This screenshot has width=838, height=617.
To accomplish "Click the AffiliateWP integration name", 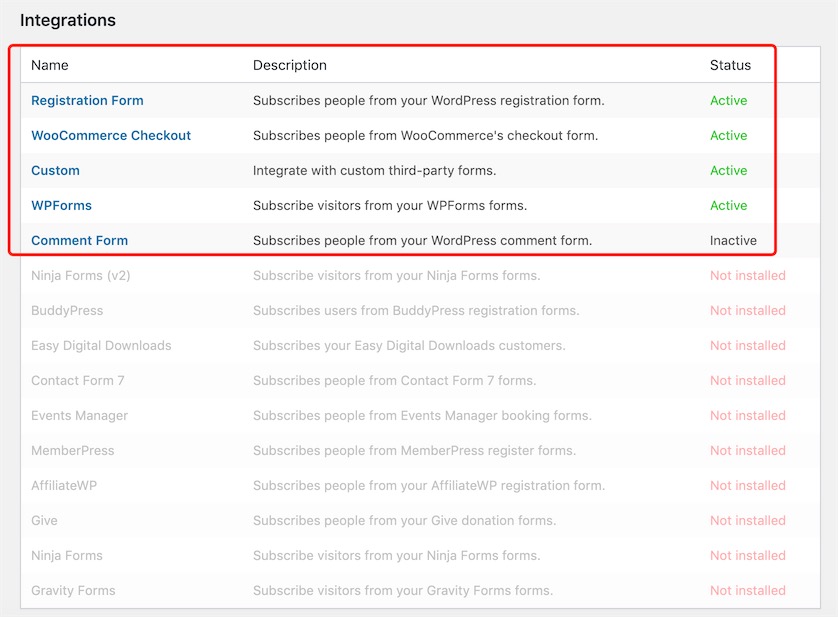I will [x=64, y=485].
